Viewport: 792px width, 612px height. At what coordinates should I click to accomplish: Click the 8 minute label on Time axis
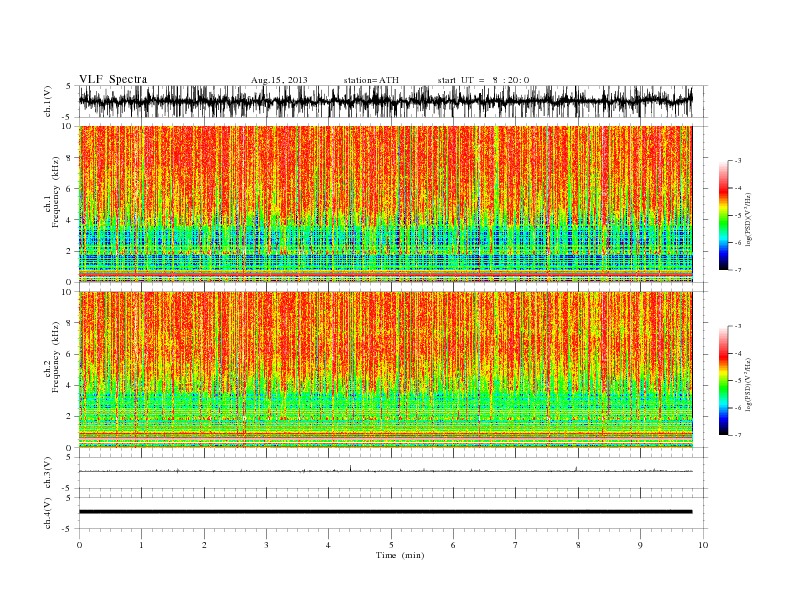[x=578, y=545]
